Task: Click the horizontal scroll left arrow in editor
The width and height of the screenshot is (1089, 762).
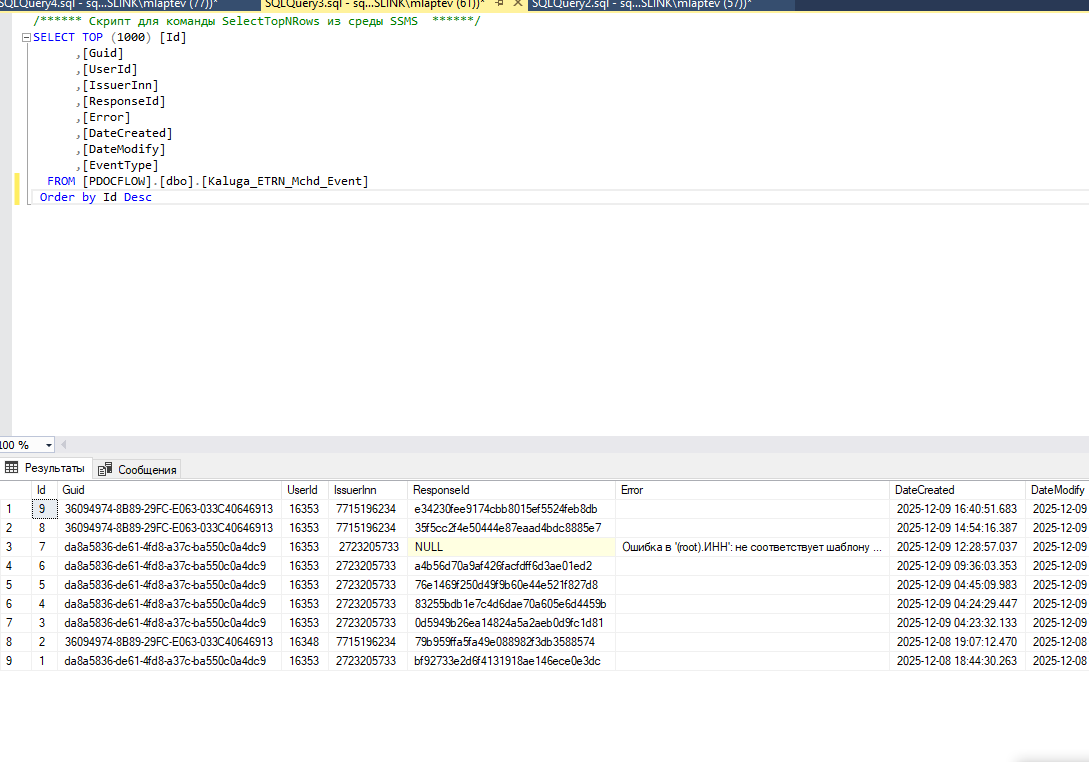Action: pyautogui.click(x=64, y=445)
